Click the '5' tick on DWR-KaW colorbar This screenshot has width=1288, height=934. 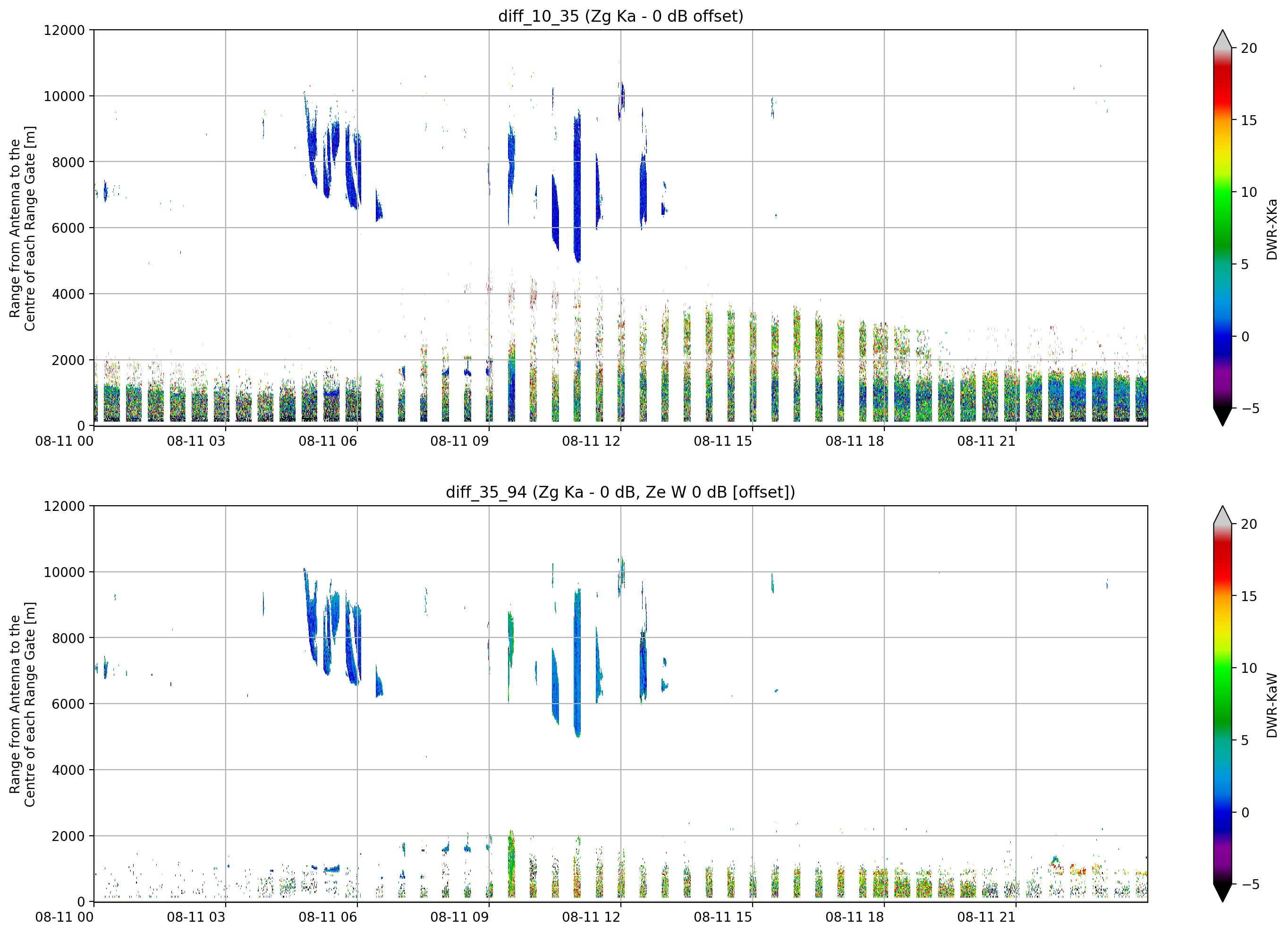coord(1245,741)
